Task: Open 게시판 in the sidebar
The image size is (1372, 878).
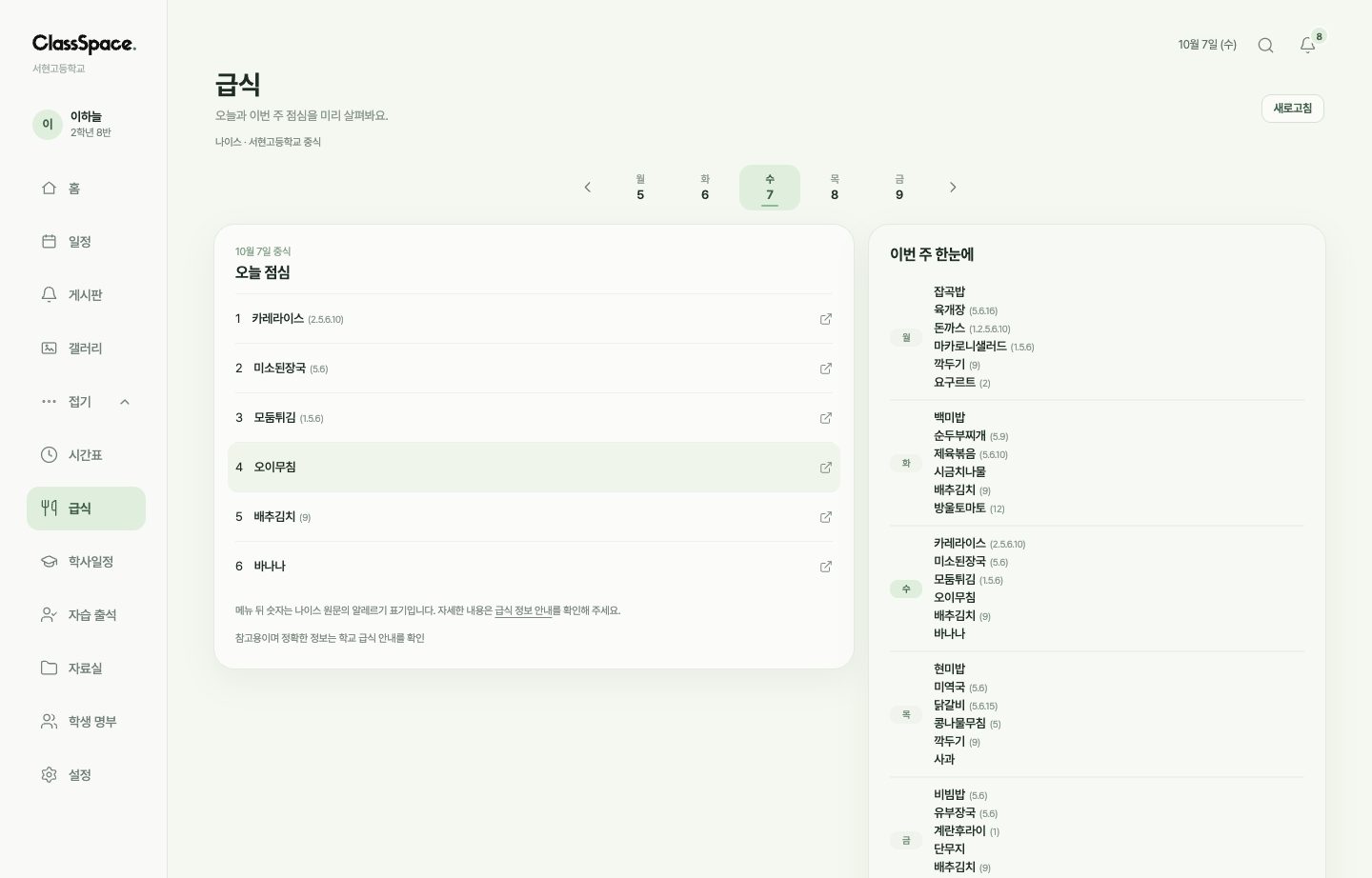Action: click(x=86, y=295)
